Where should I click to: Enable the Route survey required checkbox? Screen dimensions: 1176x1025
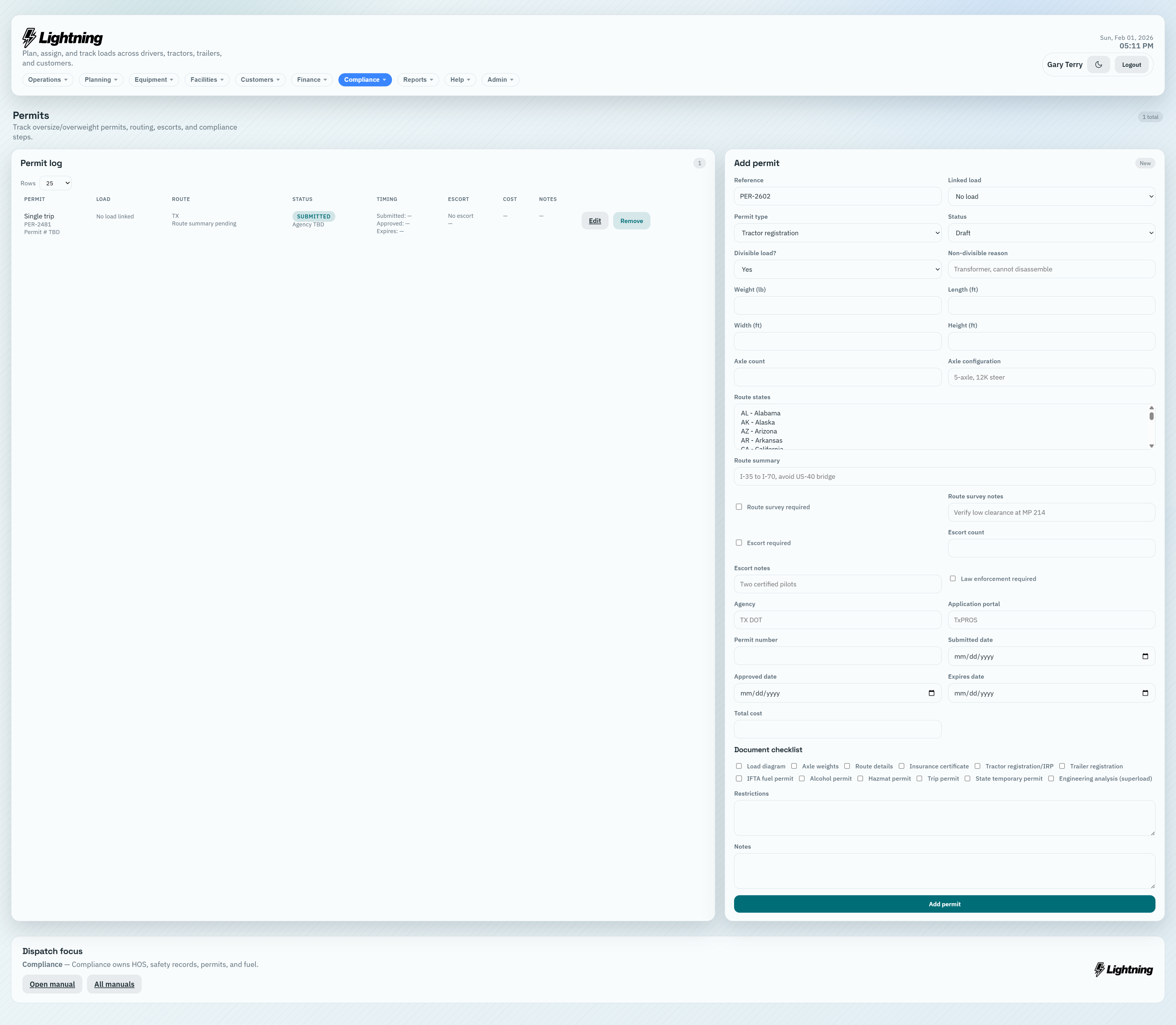click(x=739, y=506)
